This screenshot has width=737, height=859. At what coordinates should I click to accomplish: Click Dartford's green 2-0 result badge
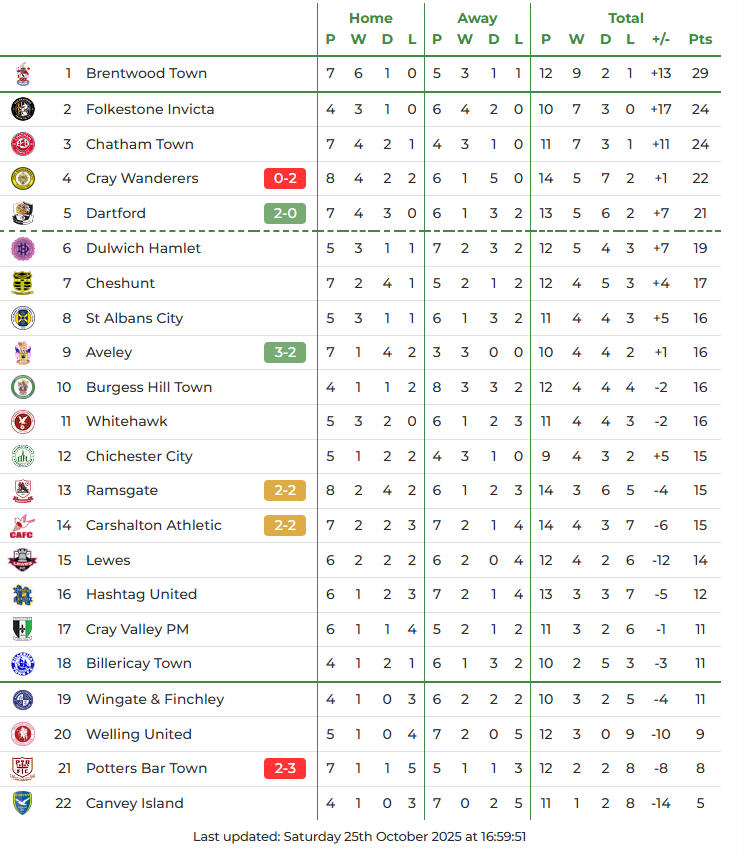tap(284, 213)
